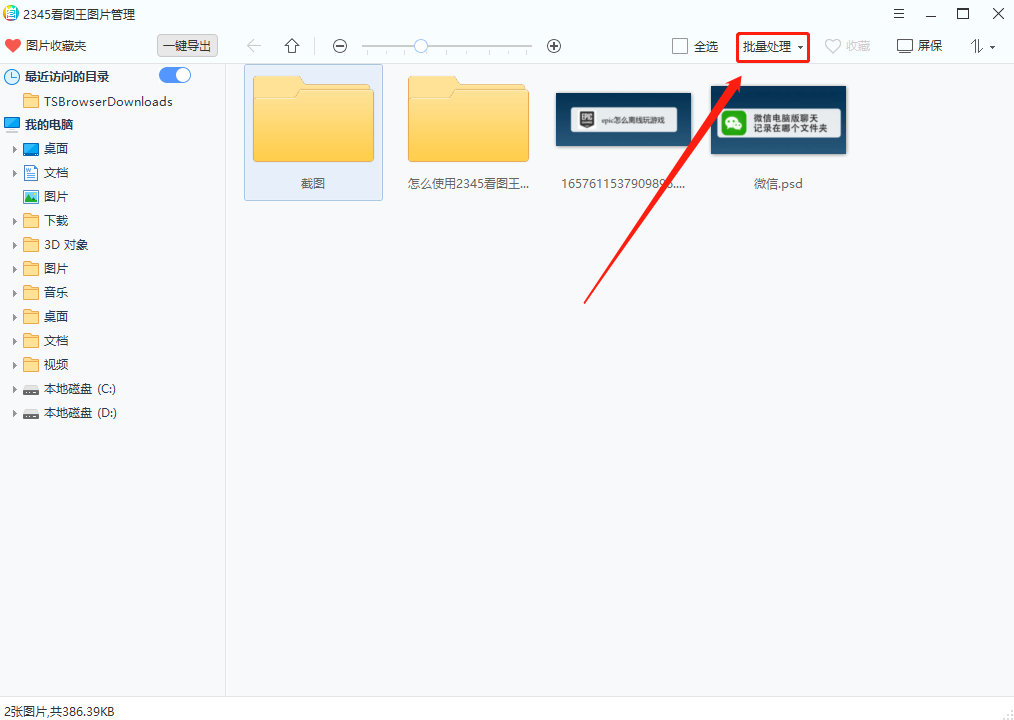The image size is (1014, 720).
Task: Click the zoom out minus icon
Action: (x=340, y=46)
